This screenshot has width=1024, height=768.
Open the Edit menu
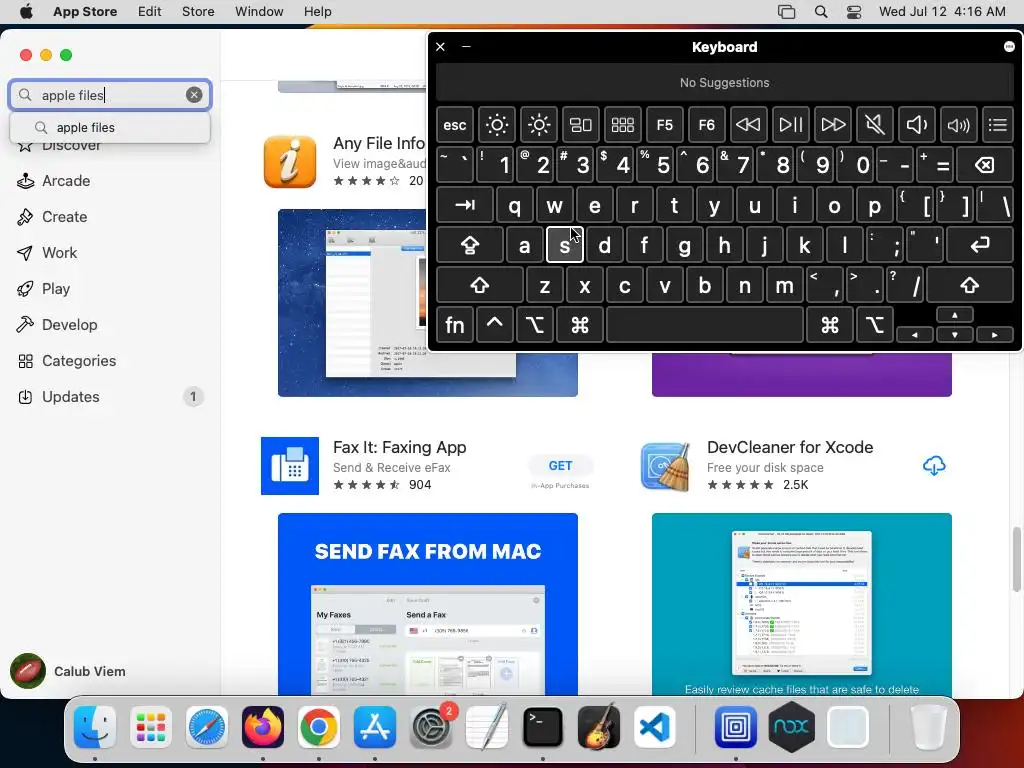[x=150, y=11]
